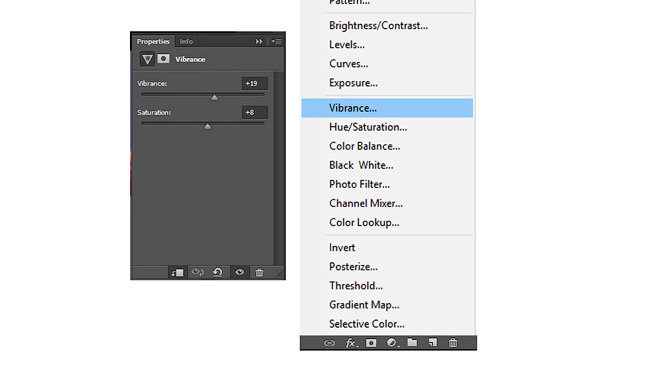Click the Vibrance slider handle

pyautogui.click(x=214, y=97)
